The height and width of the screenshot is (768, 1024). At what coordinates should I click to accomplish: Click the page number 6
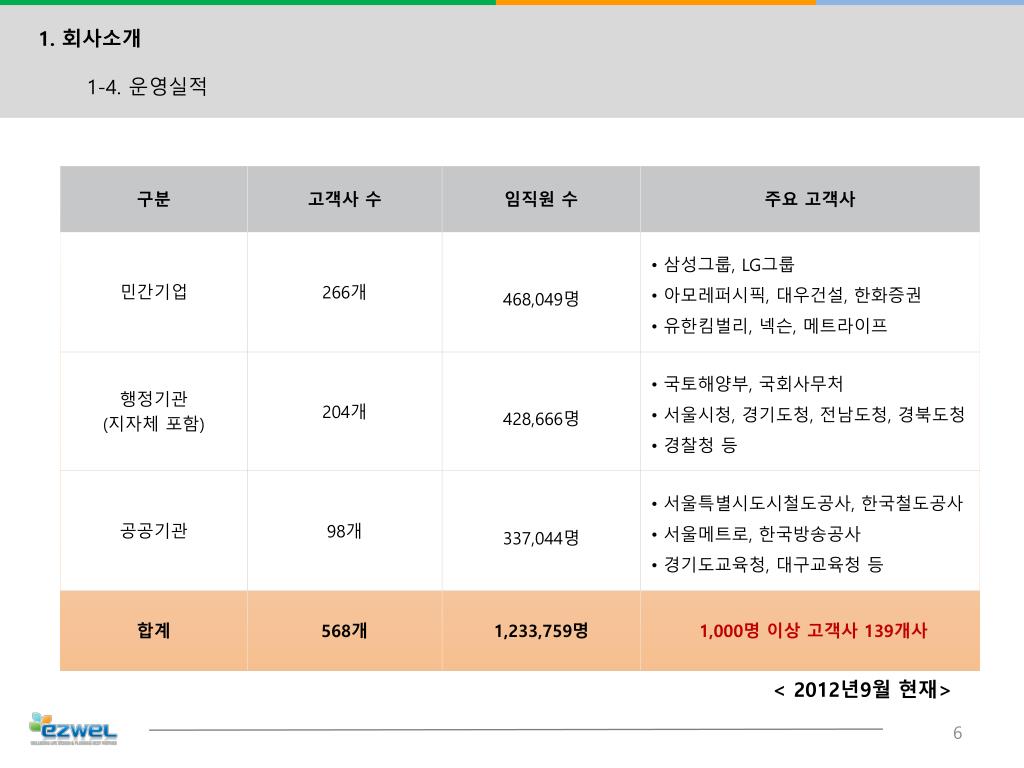tap(957, 733)
